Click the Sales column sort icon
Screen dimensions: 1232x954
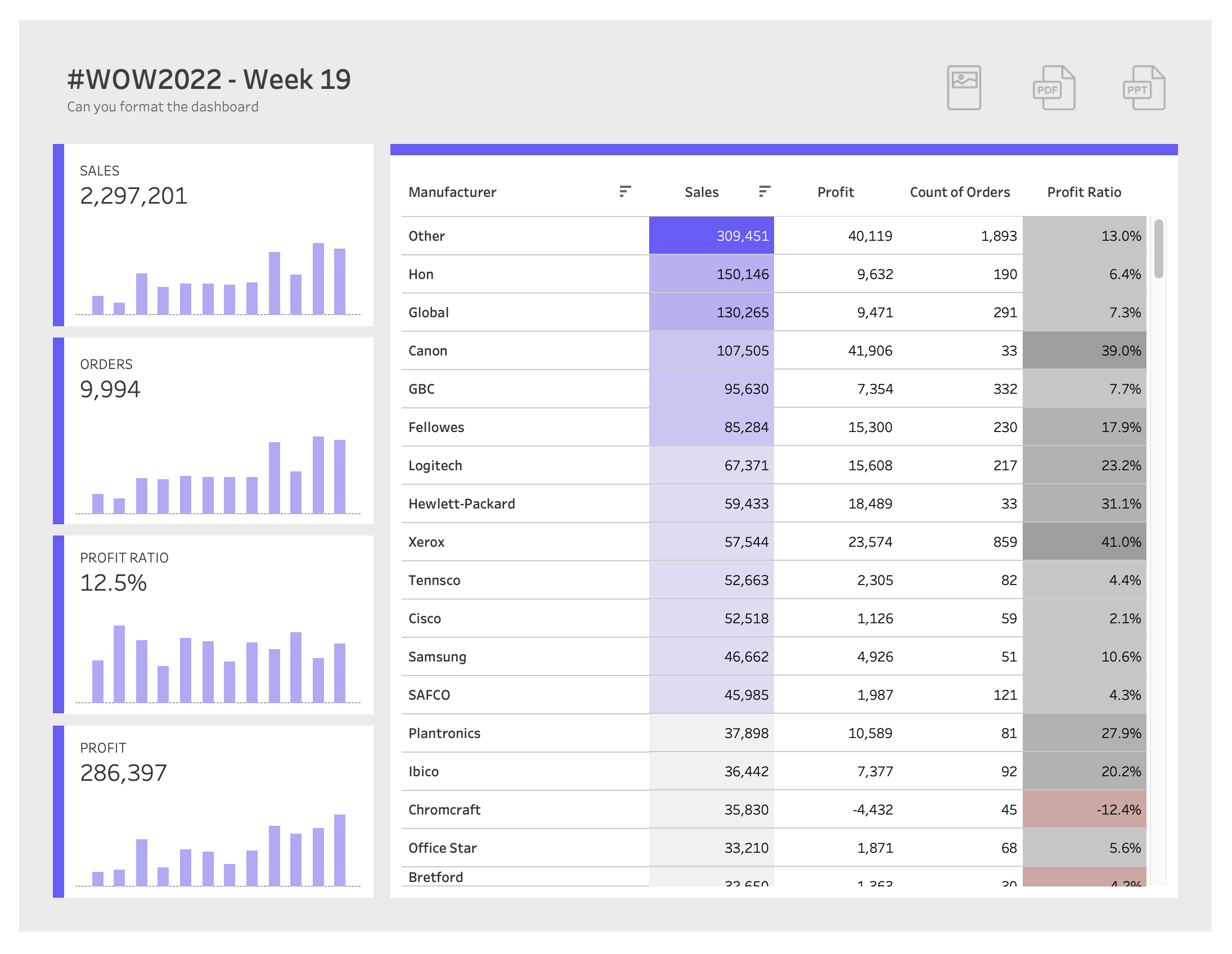(764, 191)
